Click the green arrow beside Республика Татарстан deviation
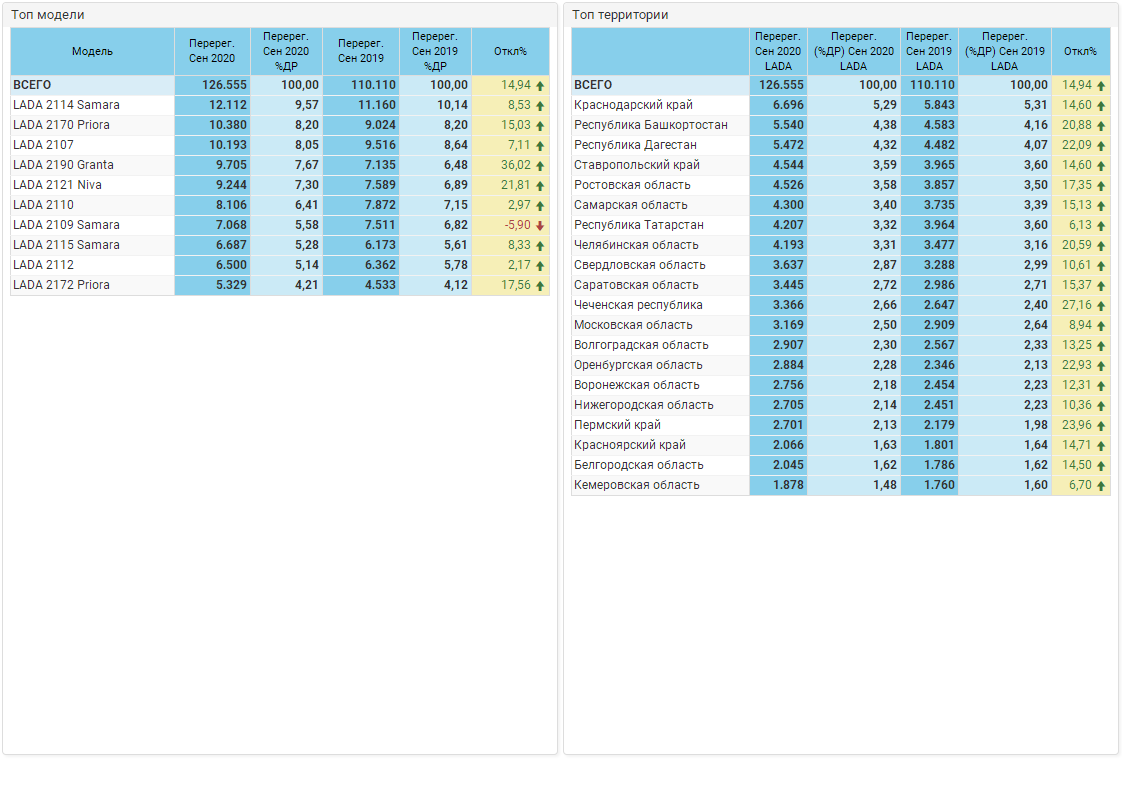Image resolution: width=1122 pixels, height=793 pixels. point(1101,225)
